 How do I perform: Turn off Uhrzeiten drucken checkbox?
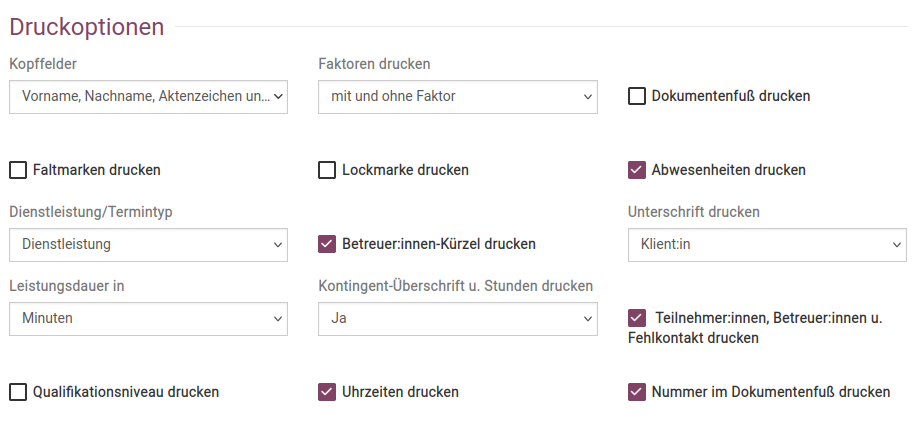327,392
